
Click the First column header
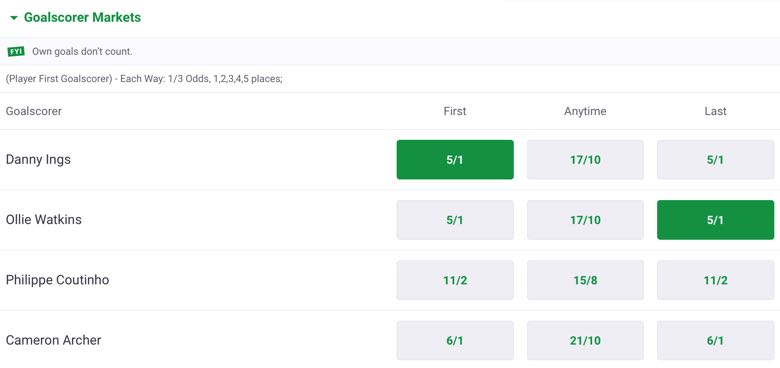click(455, 111)
